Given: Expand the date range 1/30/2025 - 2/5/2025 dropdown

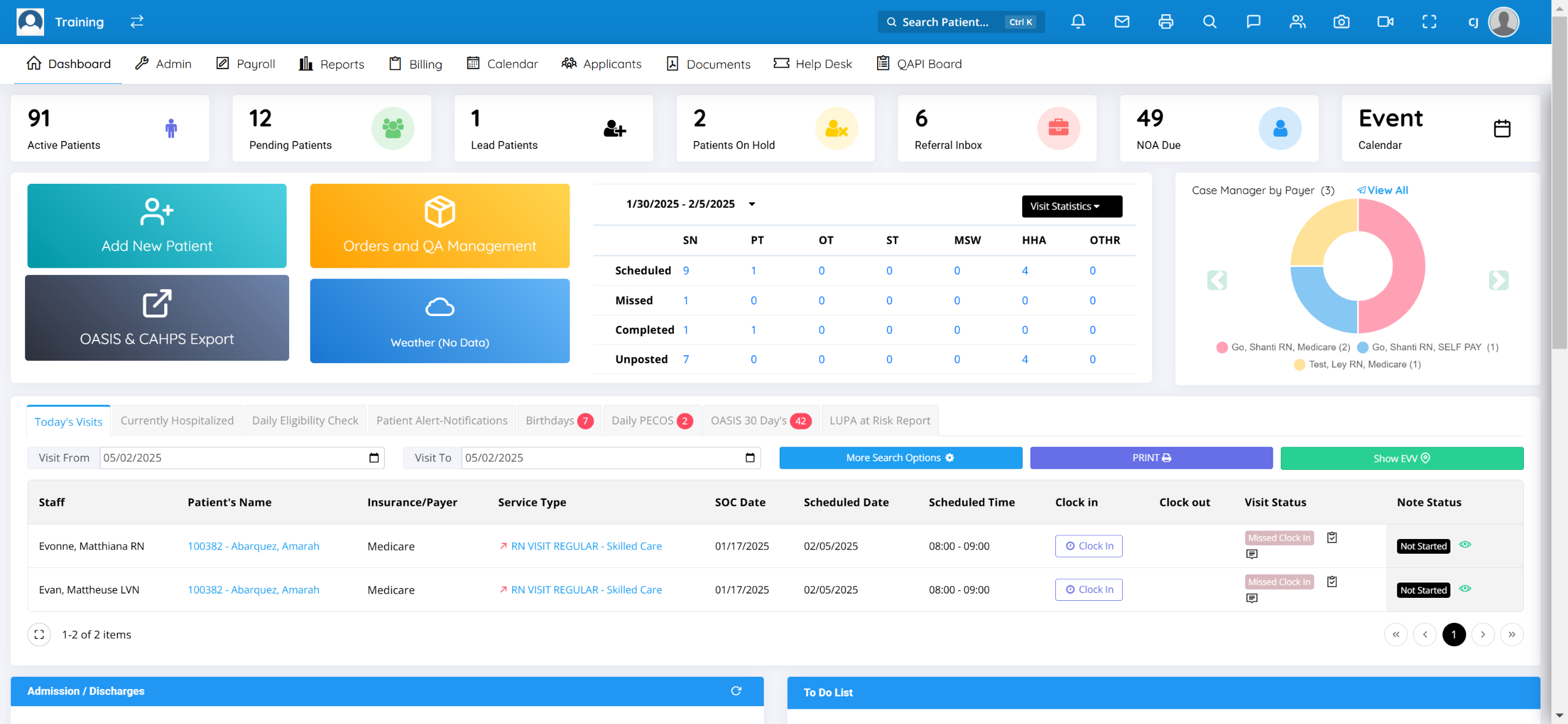Looking at the screenshot, I should click(752, 204).
